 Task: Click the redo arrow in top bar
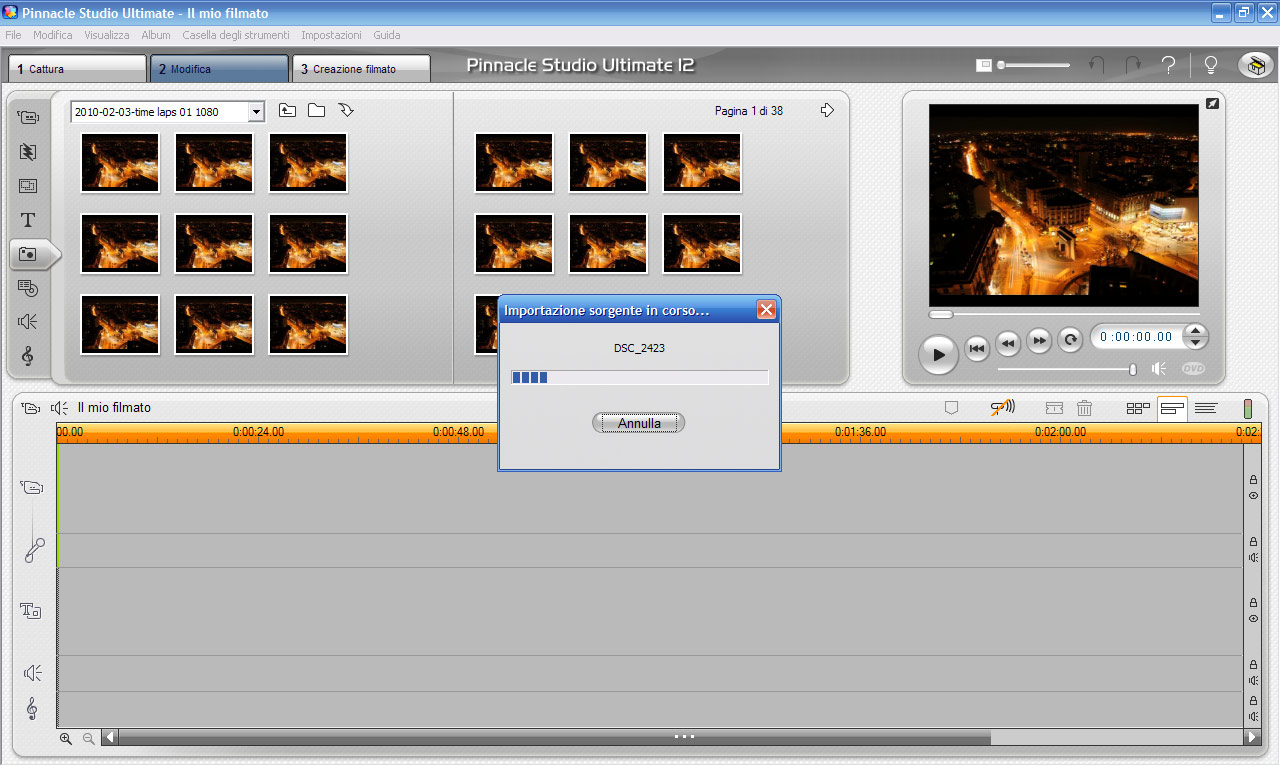point(1133,65)
